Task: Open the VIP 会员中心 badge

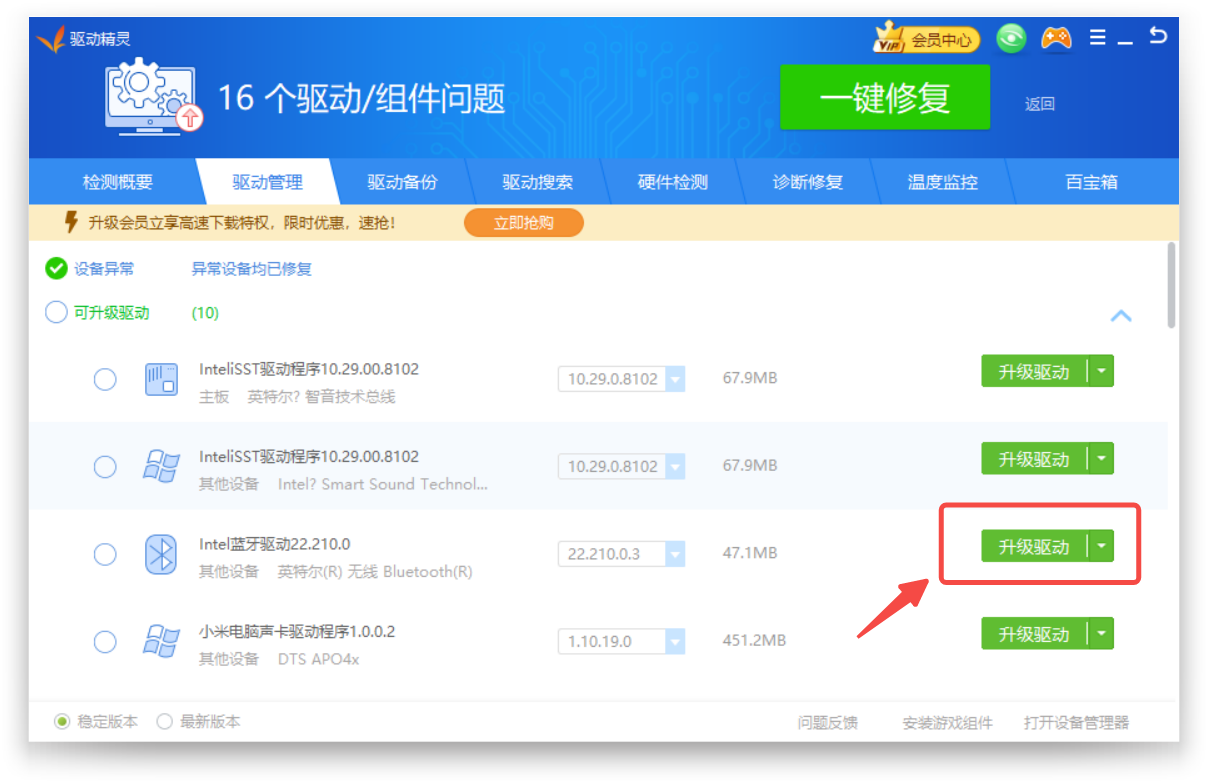Action: (926, 40)
